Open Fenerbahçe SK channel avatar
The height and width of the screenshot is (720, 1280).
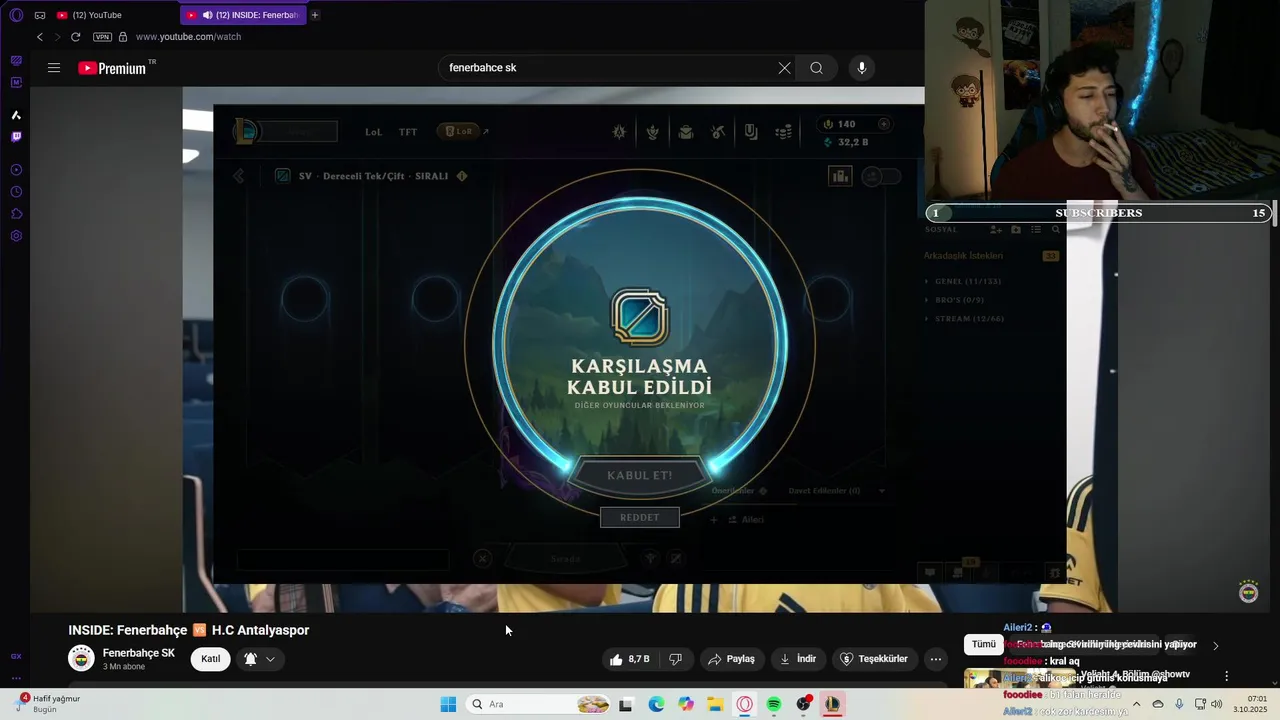[81, 659]
